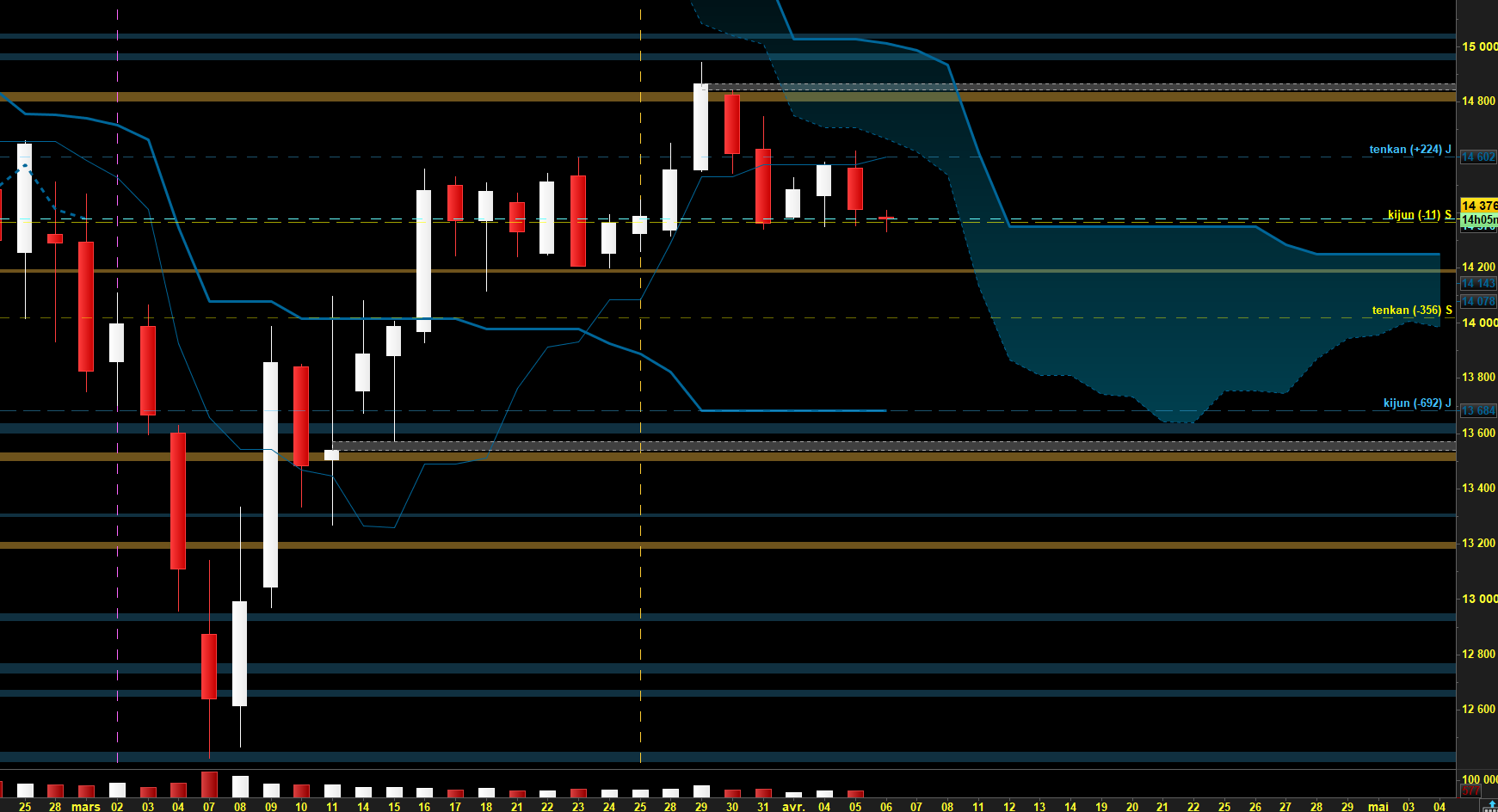The height and width of the screenshot is (812, 1498).
Task: Click the 13 800 price axis label
Action: click(1479, 378)
